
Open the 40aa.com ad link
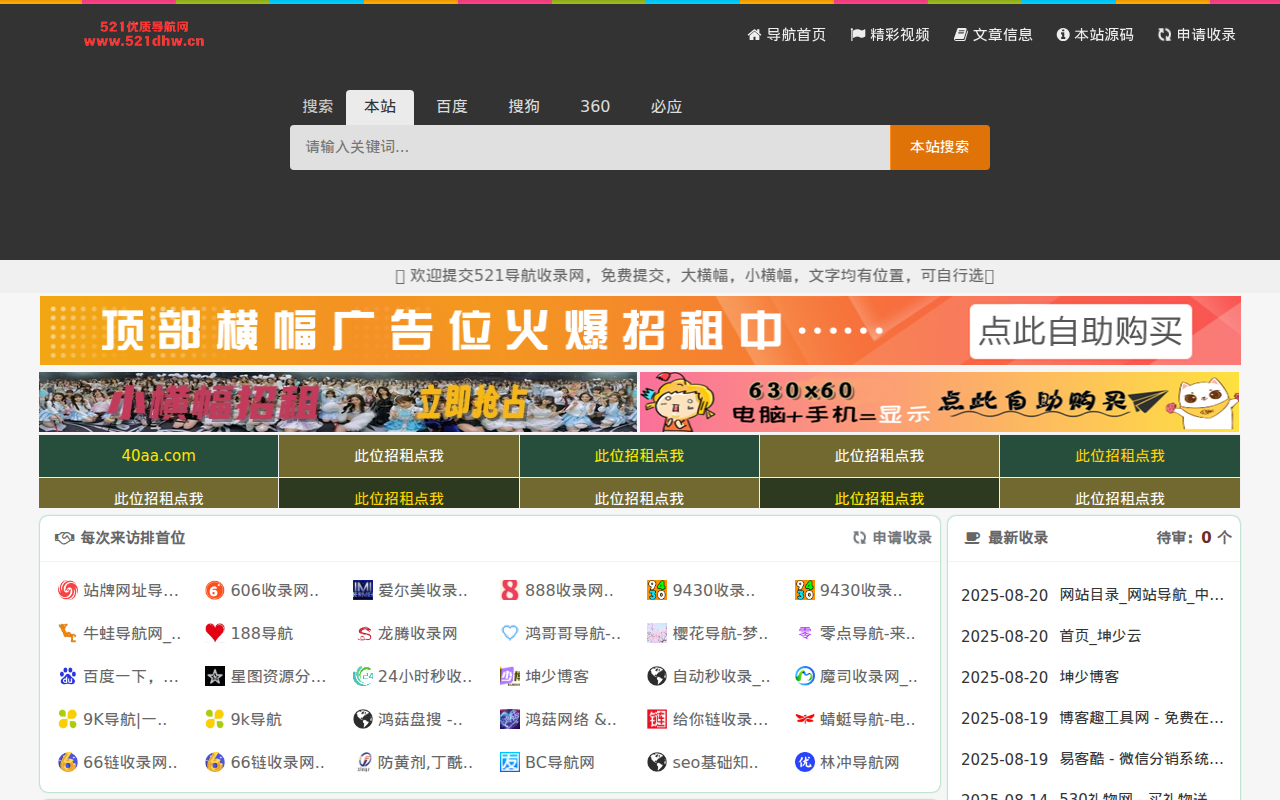(159, 456)
